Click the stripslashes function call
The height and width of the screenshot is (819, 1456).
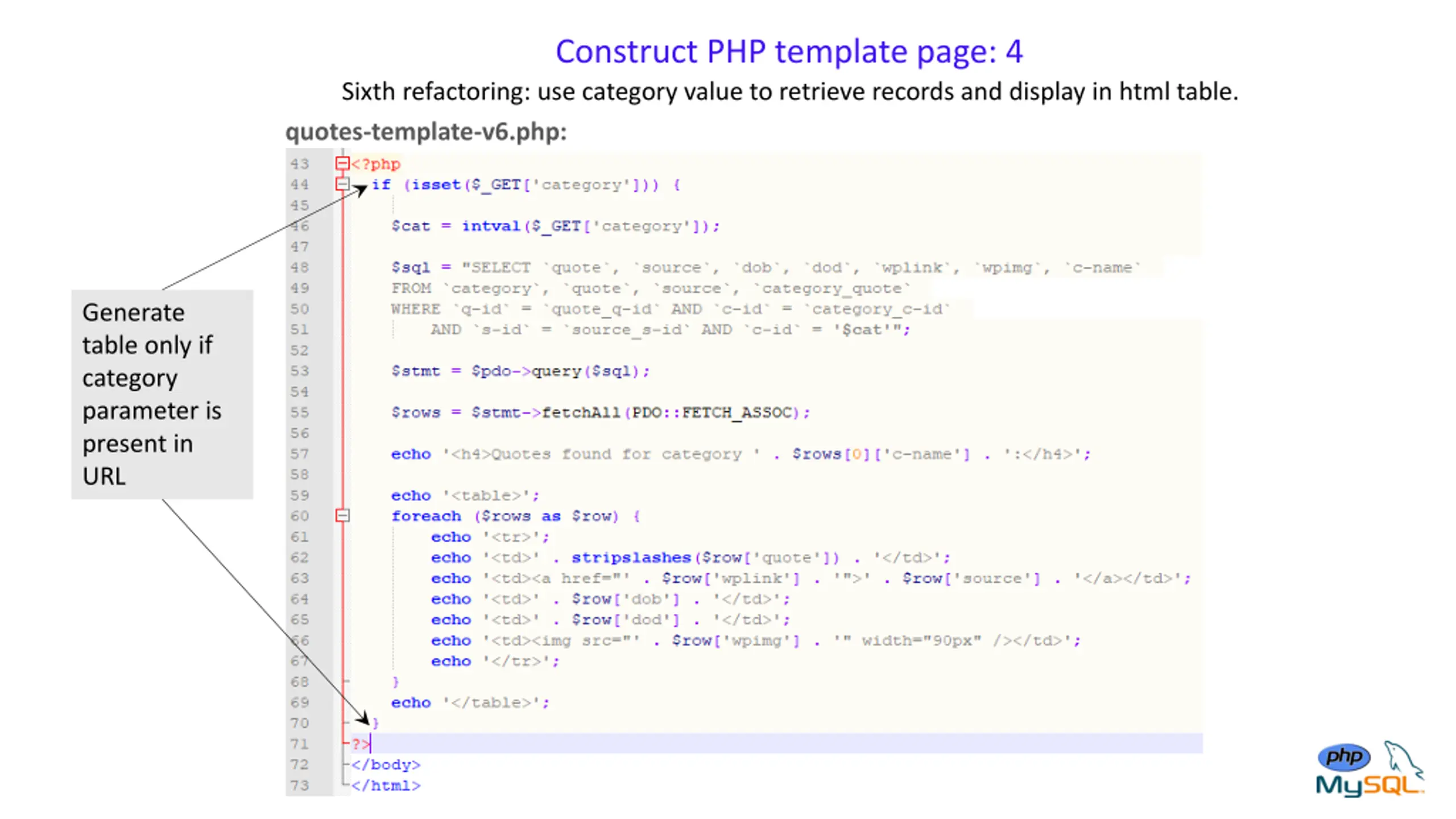pyautogui.click(x=631, y=557)
